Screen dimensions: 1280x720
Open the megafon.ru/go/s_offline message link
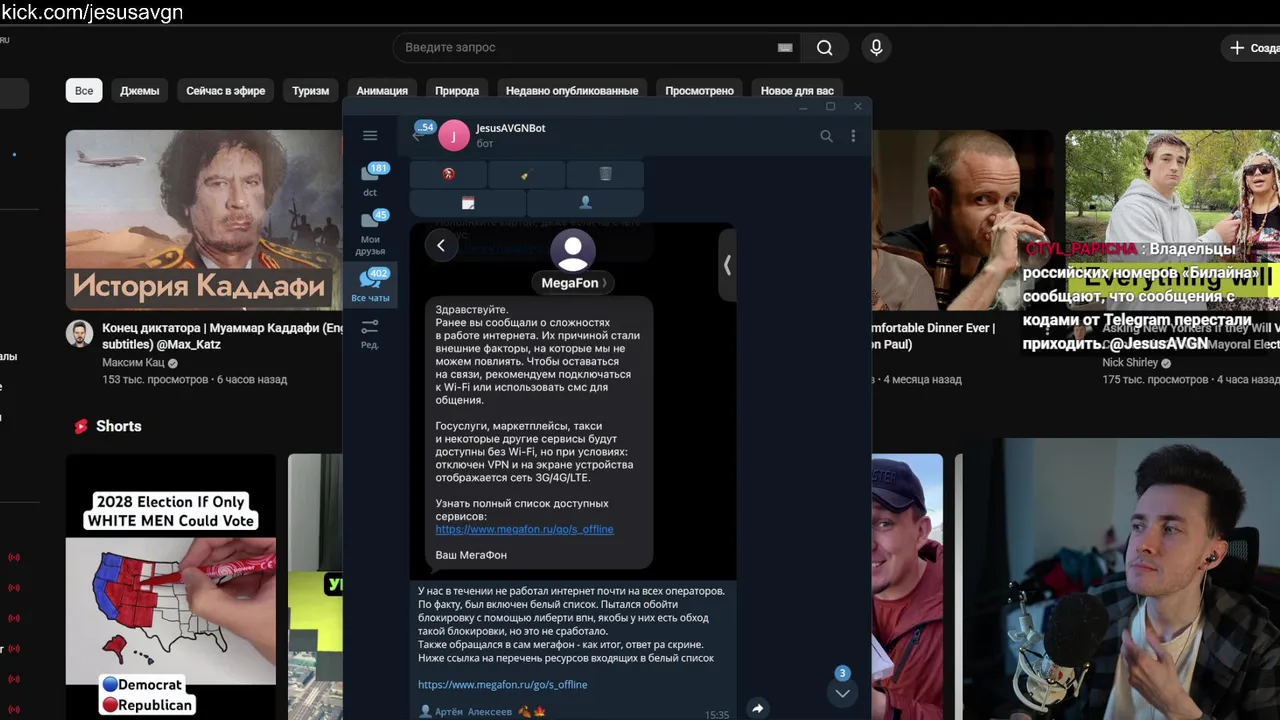(502, 685)
